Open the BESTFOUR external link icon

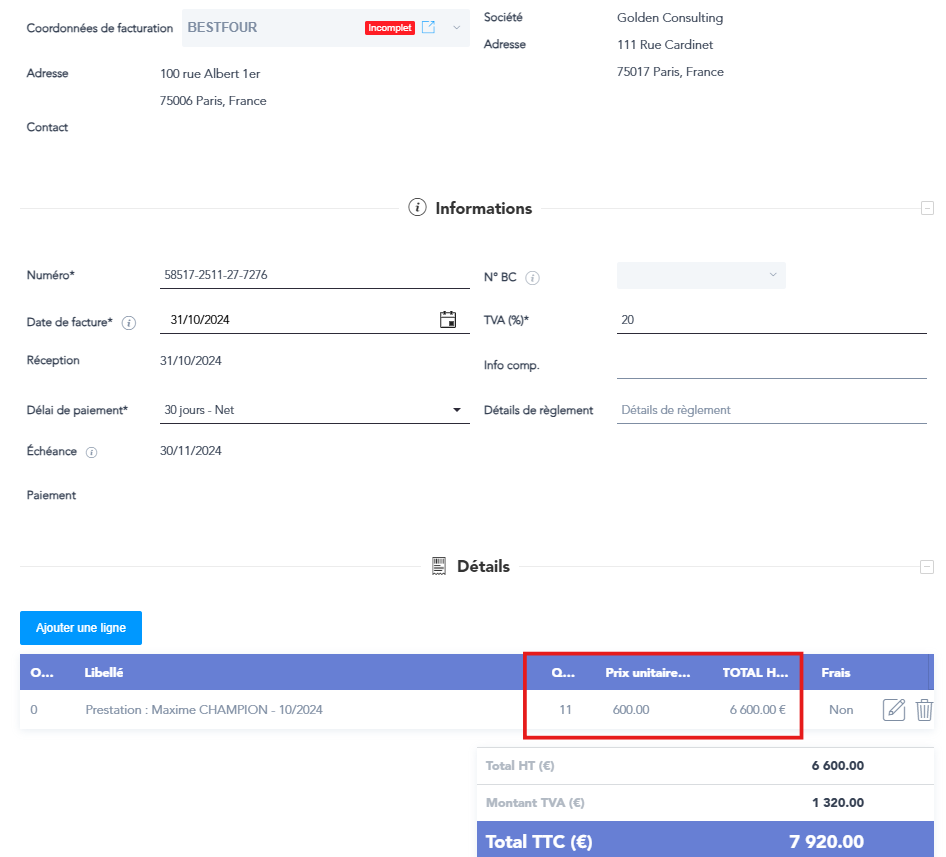[428, 27]
